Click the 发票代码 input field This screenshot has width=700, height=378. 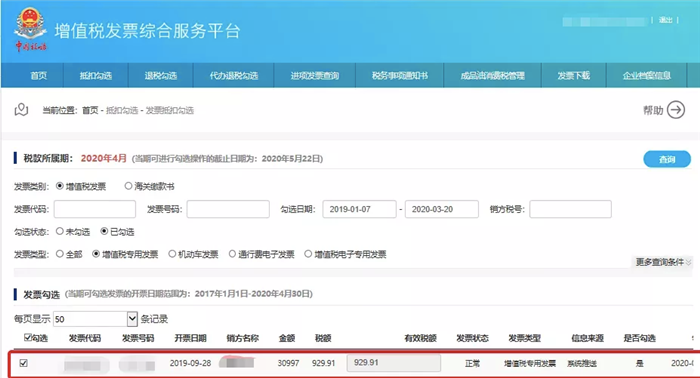(95, 209)
